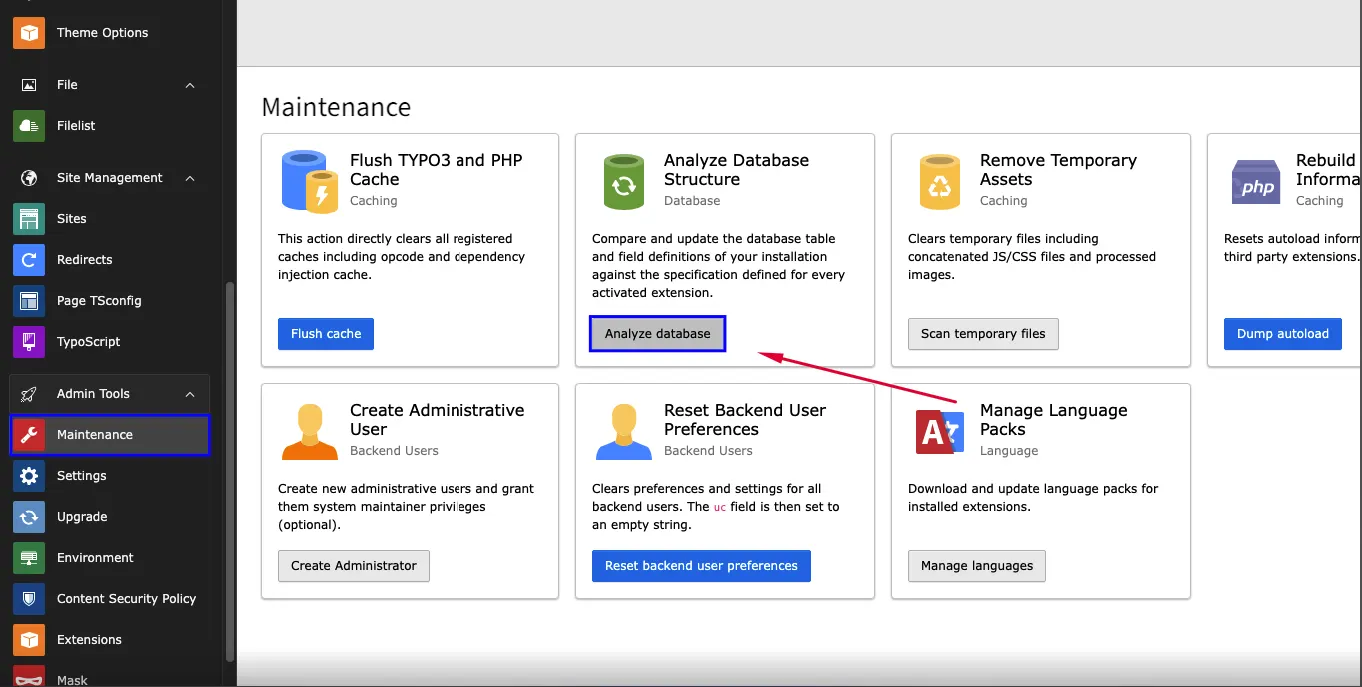Click the 'uc' code text
The width and height of the screenshot is (1362, 687).
(719, 507)
